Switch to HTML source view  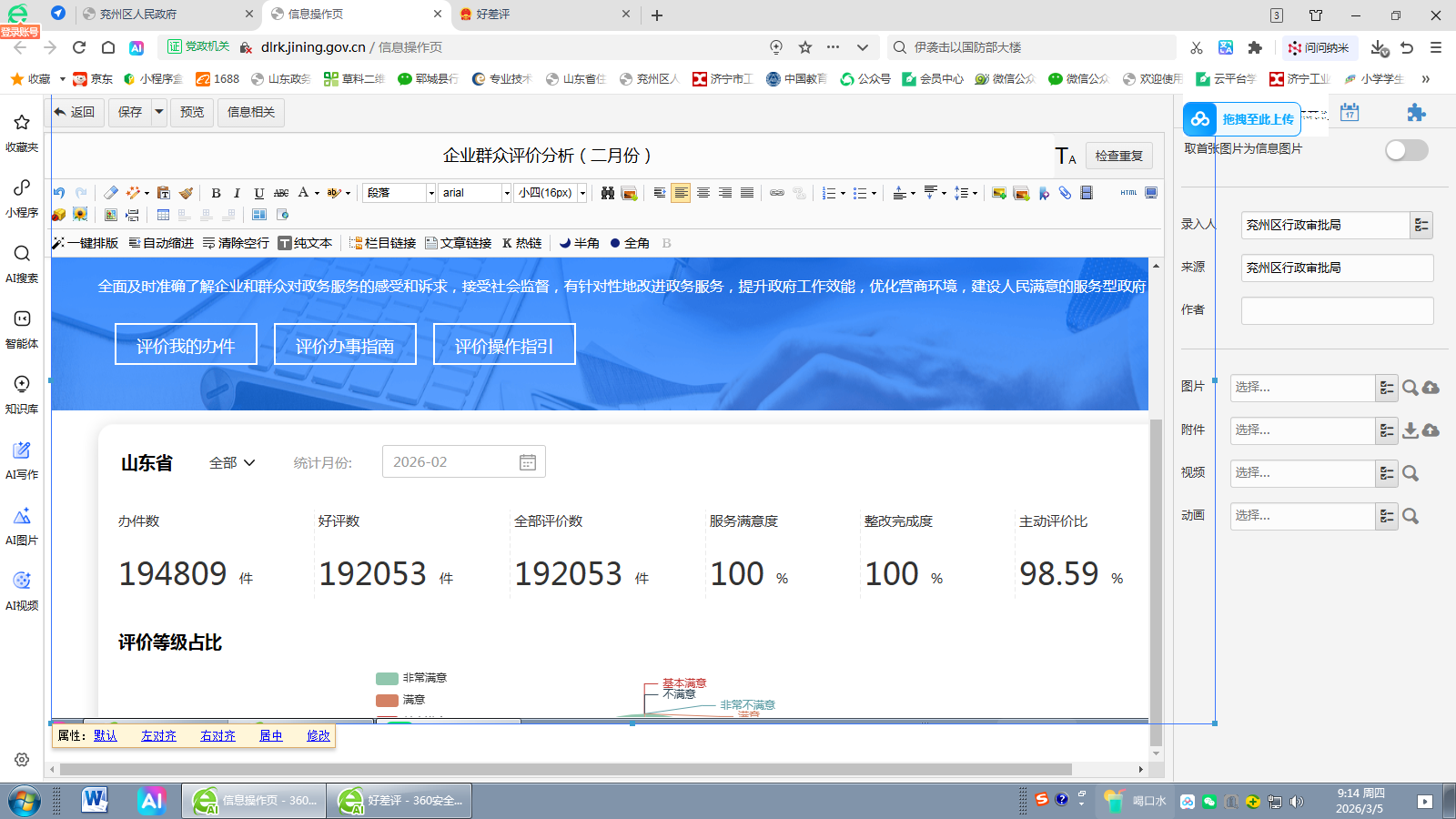[x=1128, y=193]
